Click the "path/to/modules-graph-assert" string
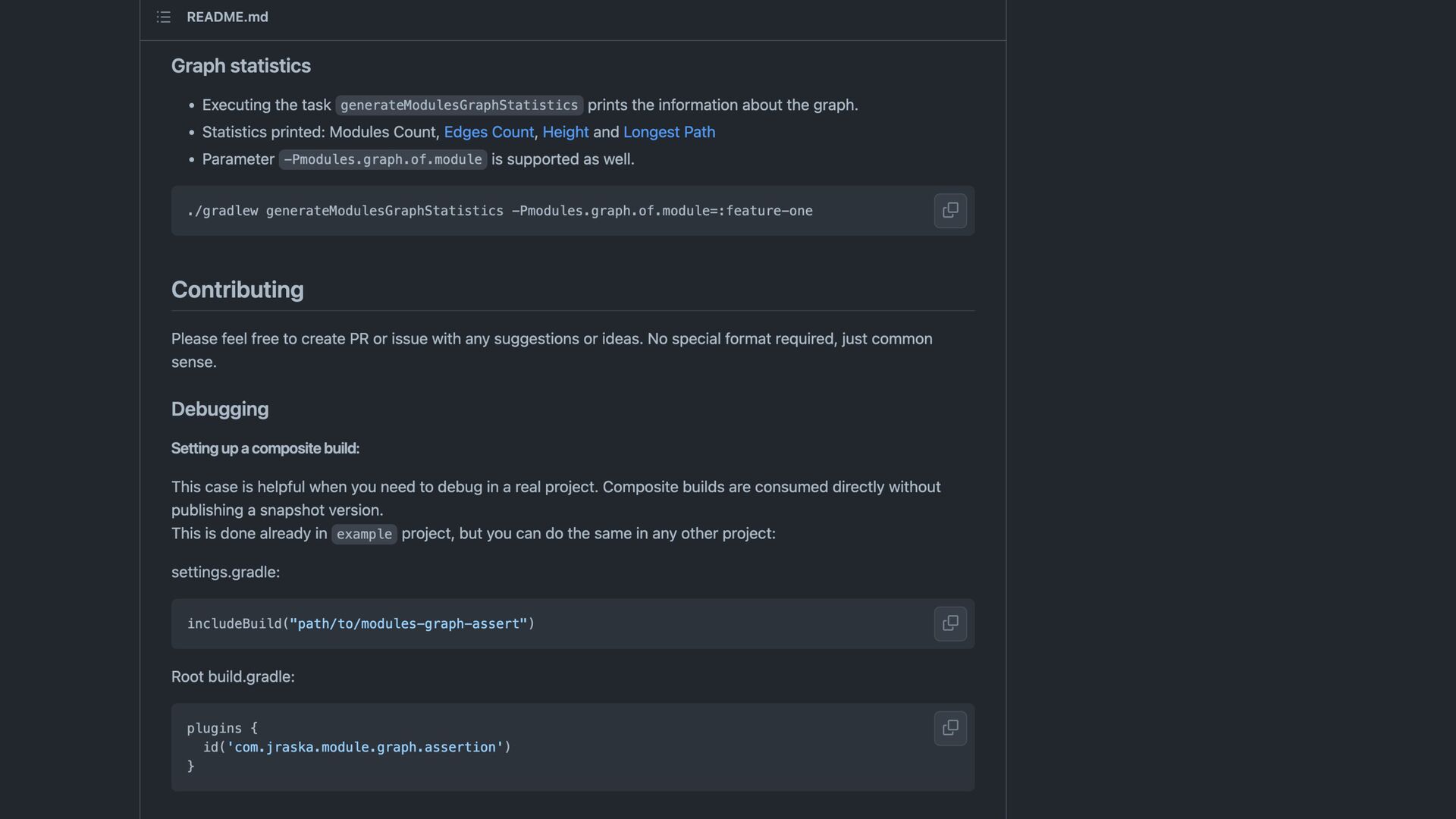 [x=408, y=623]
